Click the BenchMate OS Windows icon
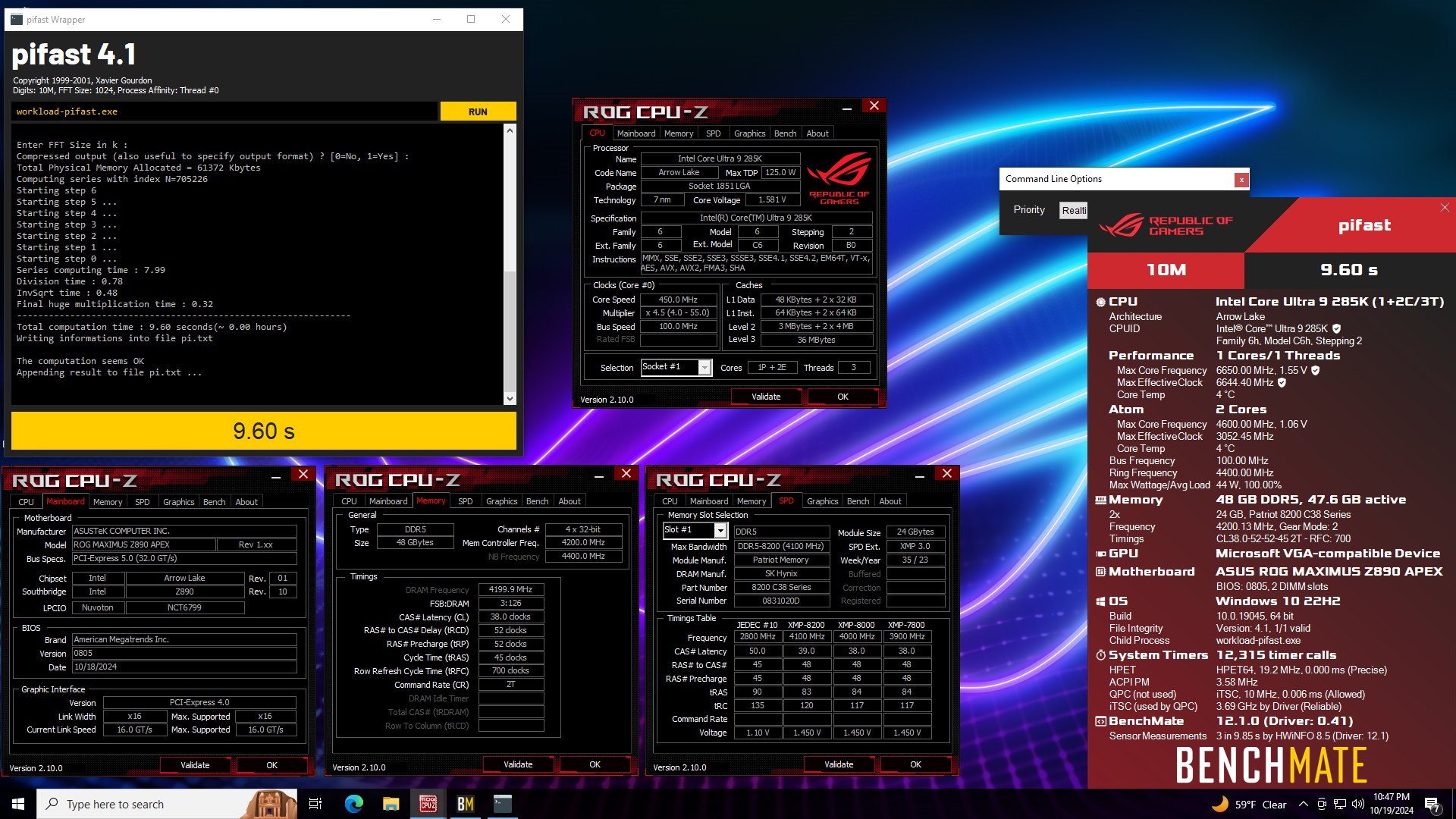Screen dimensions: 1456x819 (1100, 601)
